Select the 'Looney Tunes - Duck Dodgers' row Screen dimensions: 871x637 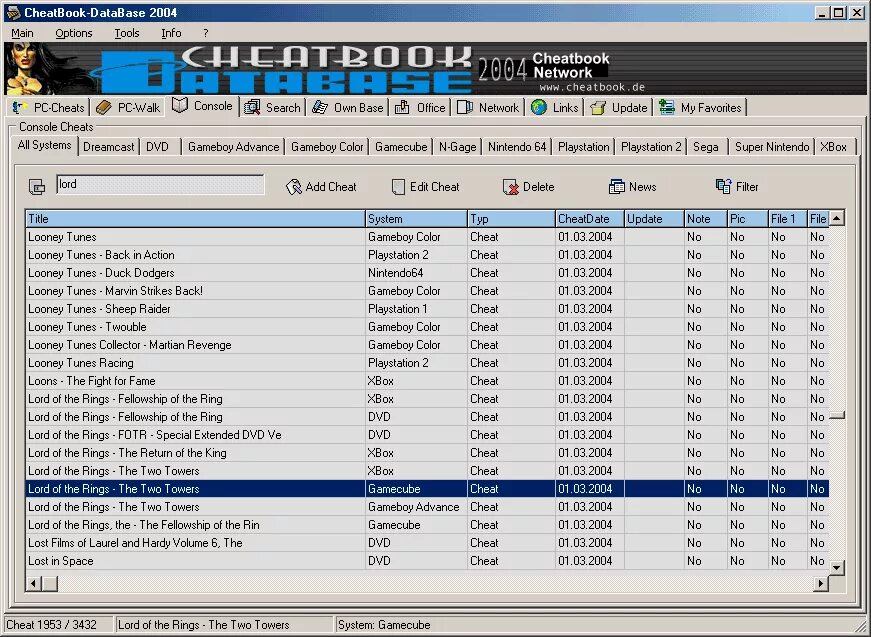click(427, 273)
